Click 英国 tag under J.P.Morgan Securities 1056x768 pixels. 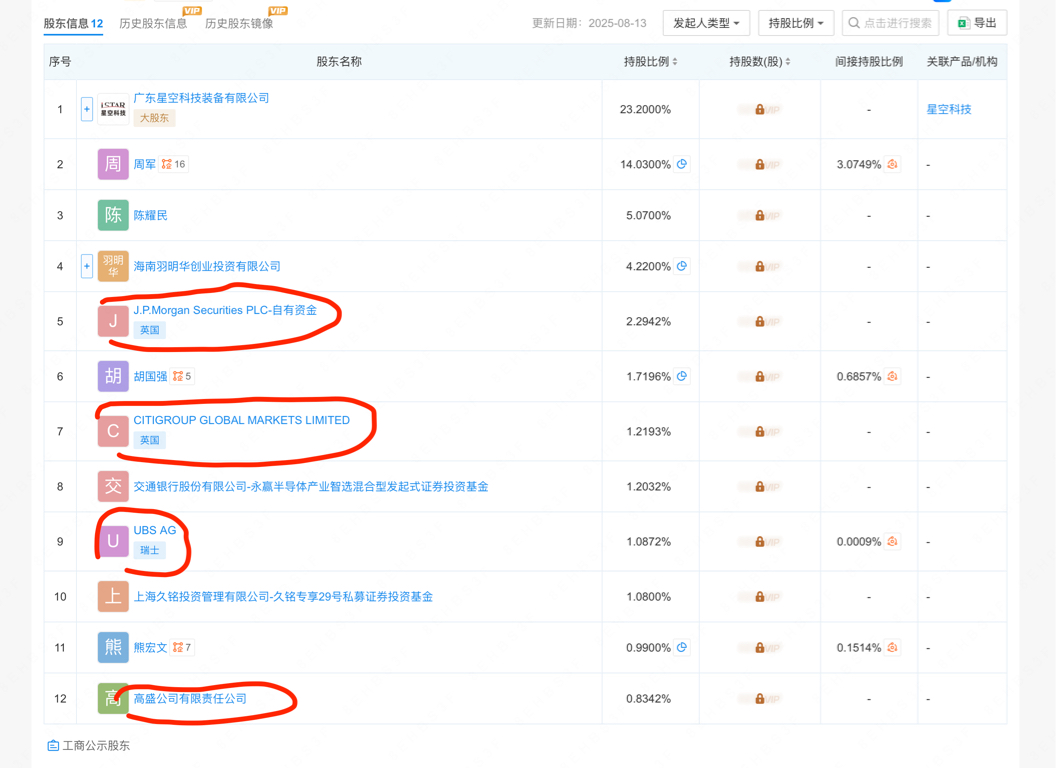click(150, 330)
